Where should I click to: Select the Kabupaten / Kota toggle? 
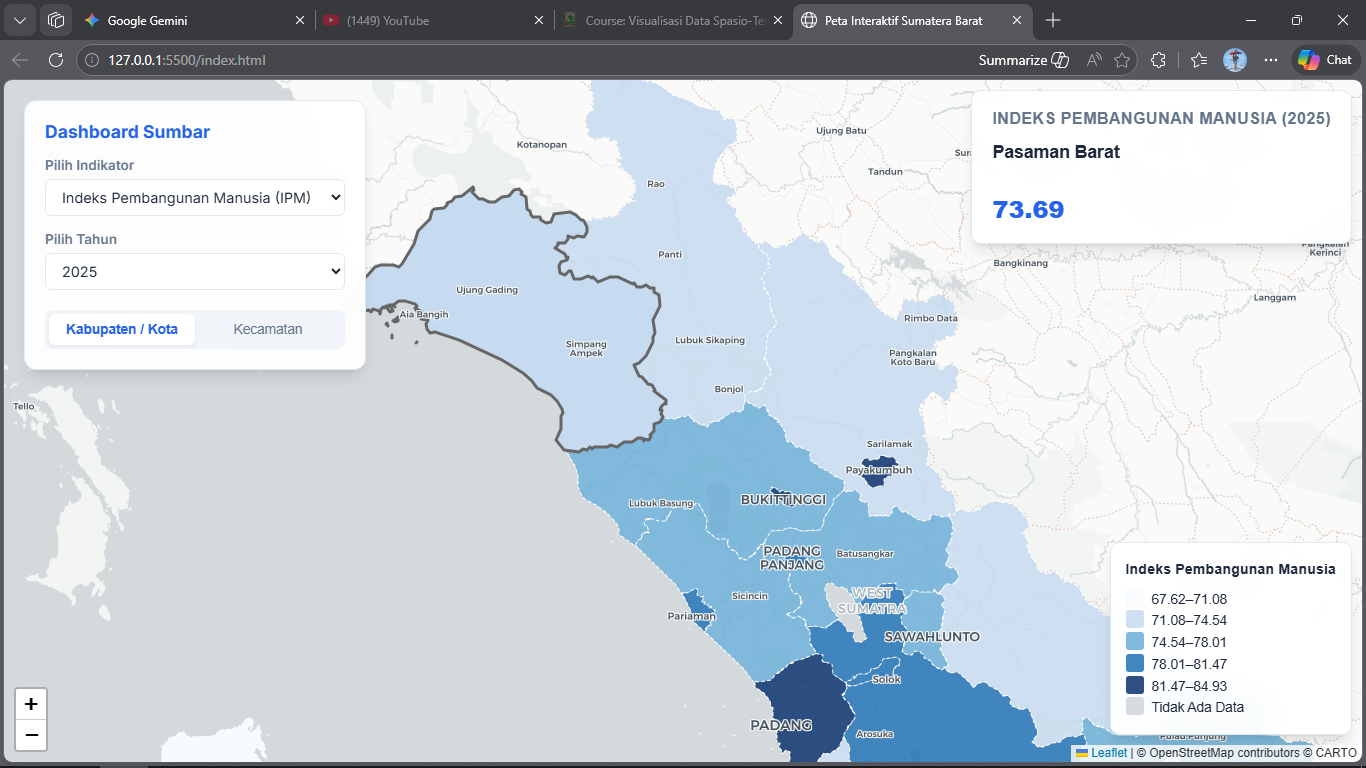click(122, 329)
